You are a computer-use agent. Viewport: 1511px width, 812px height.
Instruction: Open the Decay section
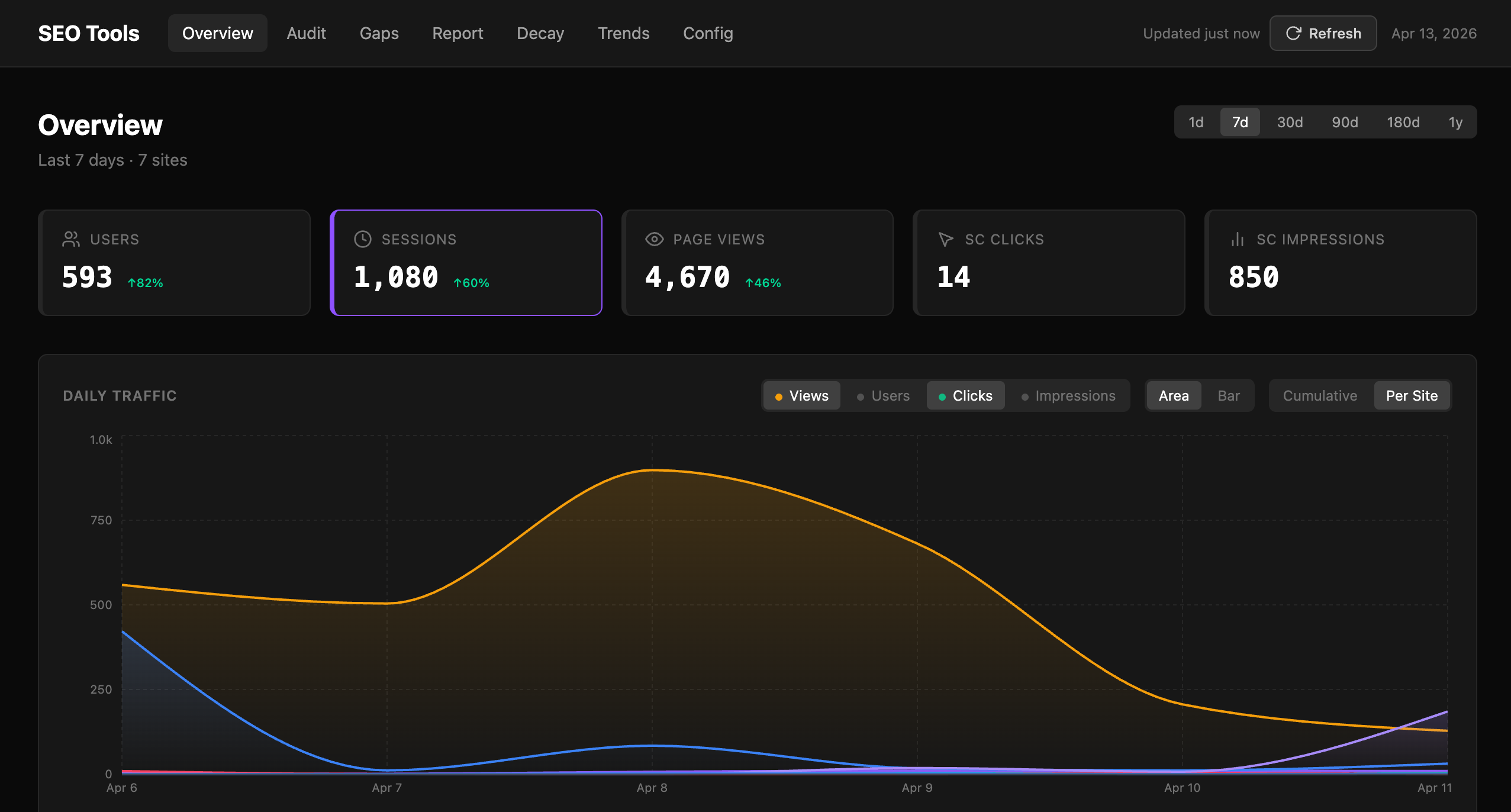tap(540, 33)
